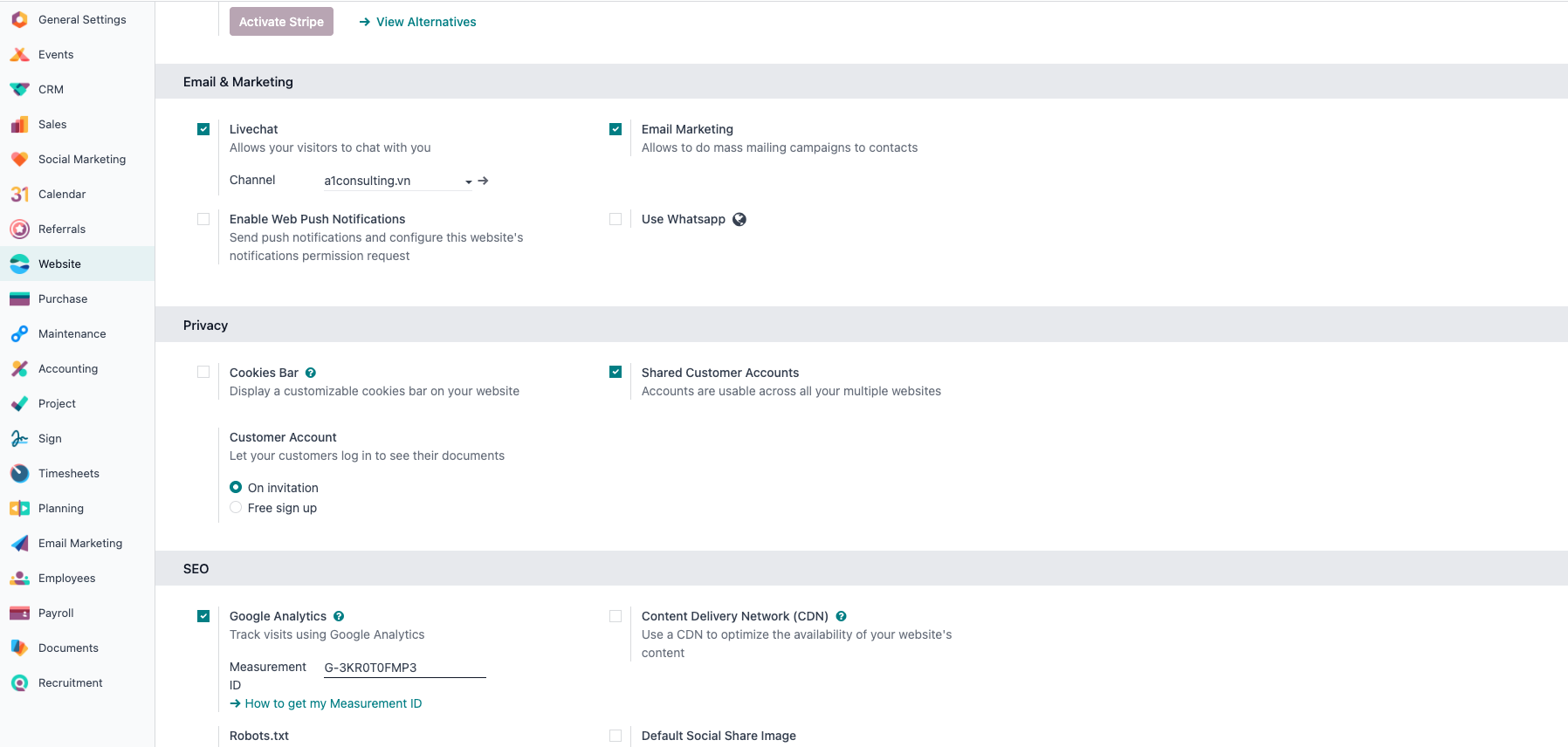Click the Google Analytics help question icon
This screenshot has width=1568, height=747.
339,616
